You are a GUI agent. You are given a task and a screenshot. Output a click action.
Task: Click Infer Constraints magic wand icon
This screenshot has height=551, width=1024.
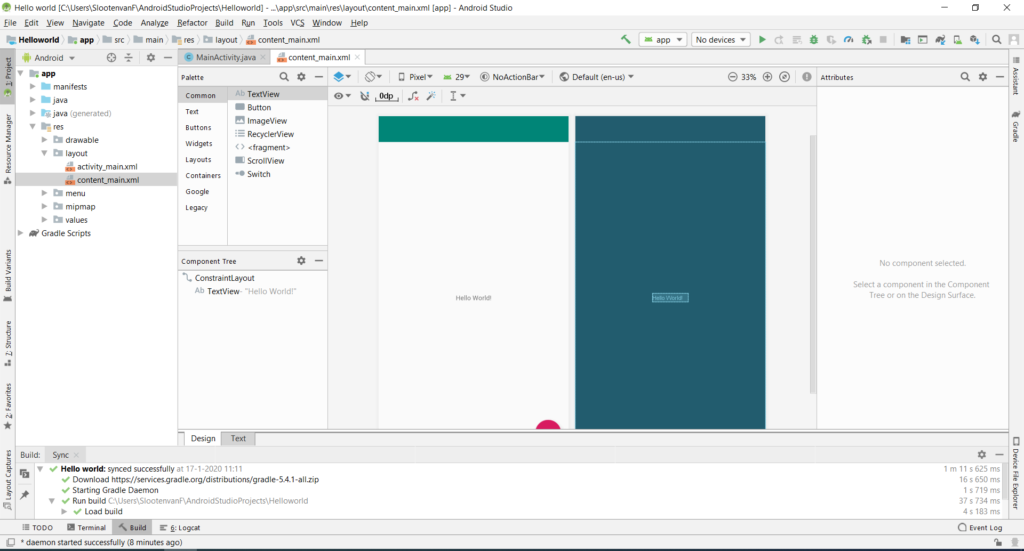pos(431,96)
